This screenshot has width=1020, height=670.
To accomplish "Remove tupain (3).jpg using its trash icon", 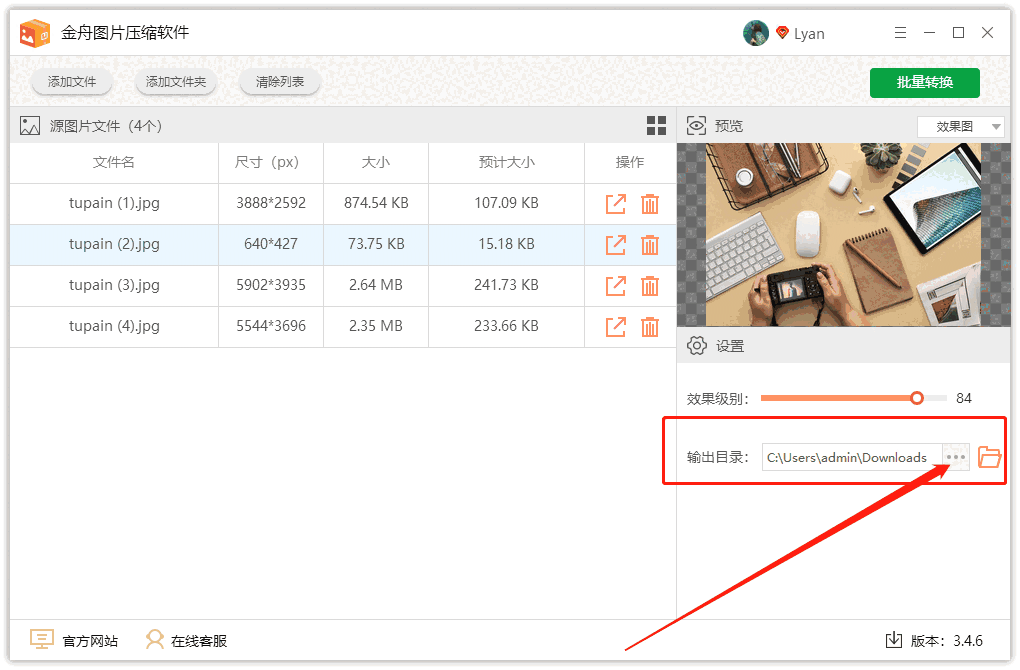I will pos(651,285).
